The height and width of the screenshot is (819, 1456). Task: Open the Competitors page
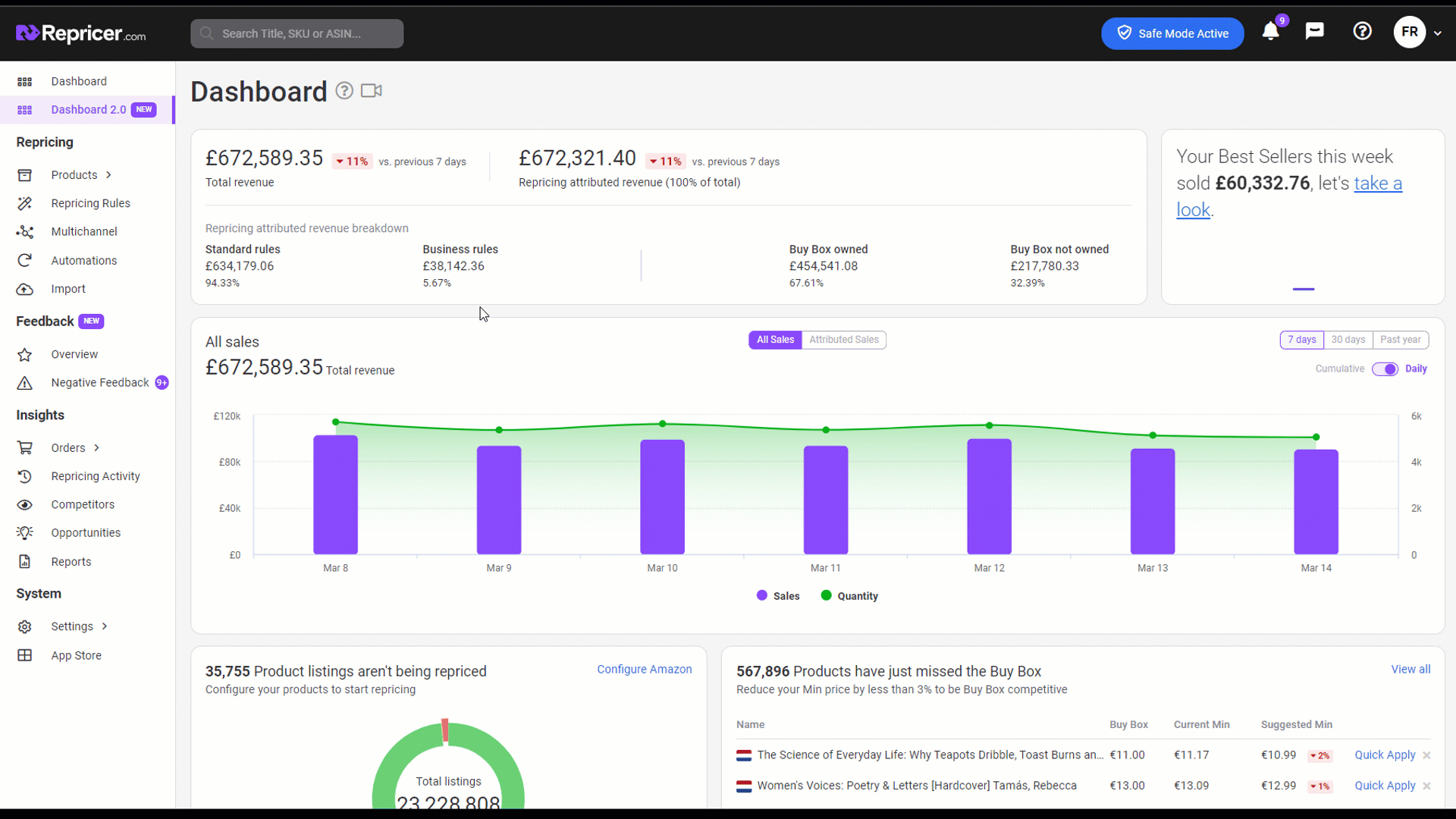point(83,505)
